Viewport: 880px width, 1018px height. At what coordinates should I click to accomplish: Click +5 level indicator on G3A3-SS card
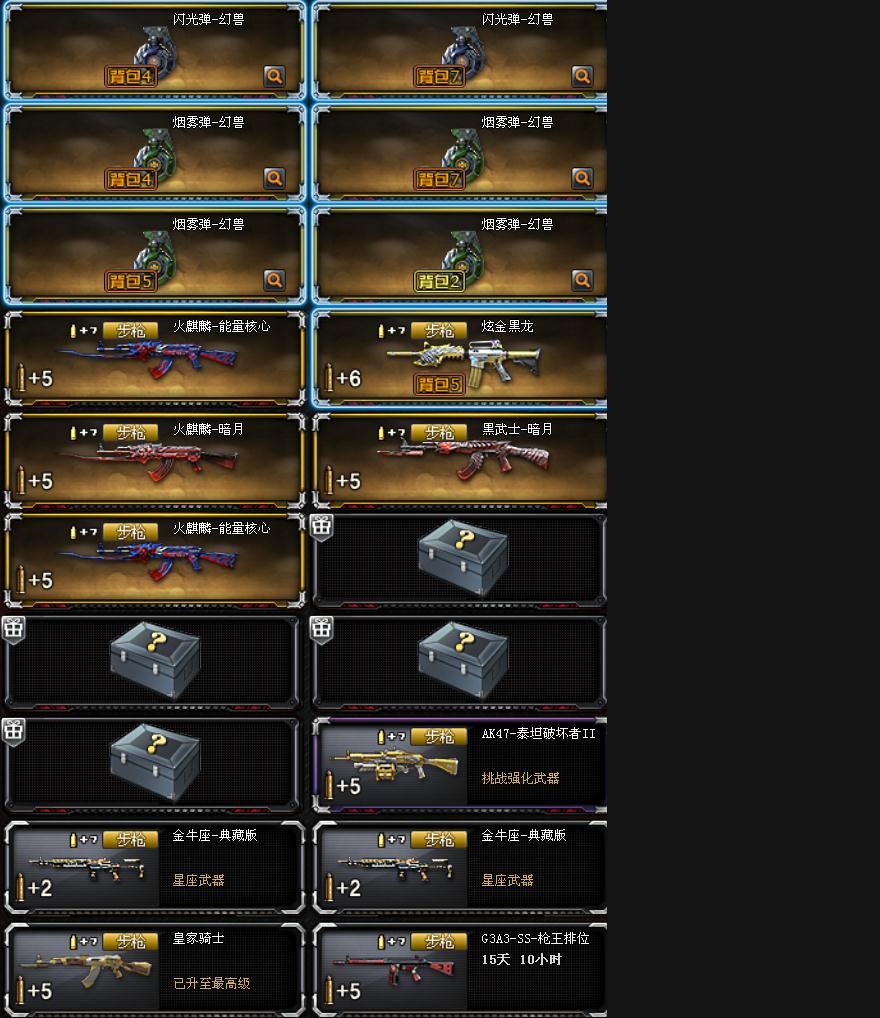coord(343,991)
